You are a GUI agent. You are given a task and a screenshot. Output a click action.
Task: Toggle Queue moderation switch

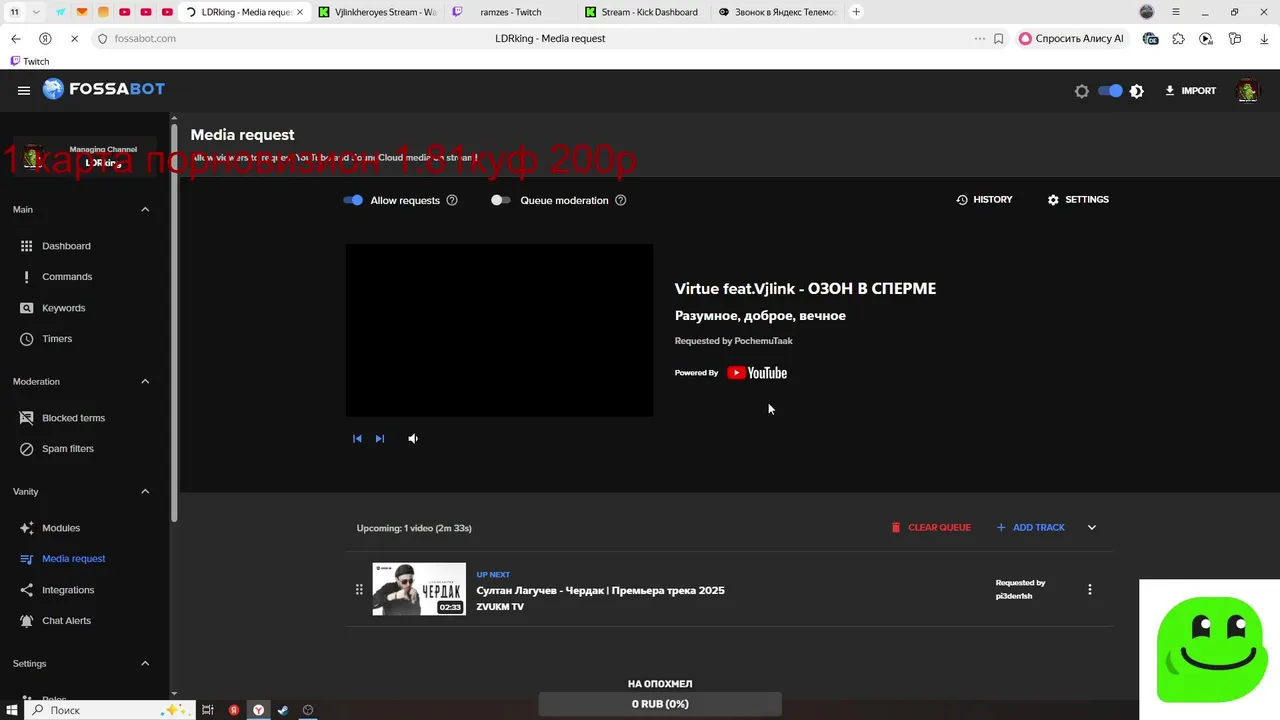(x=500, y=200)
